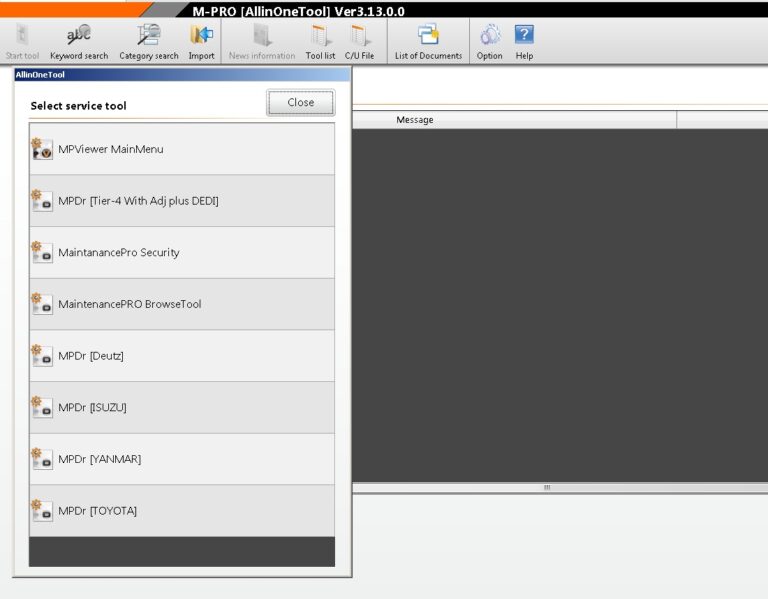The width and height of the screenshot is (768, 599).
Task: Click the MPDr [Deutz] tool icon
Action: [x=42, y=356]
